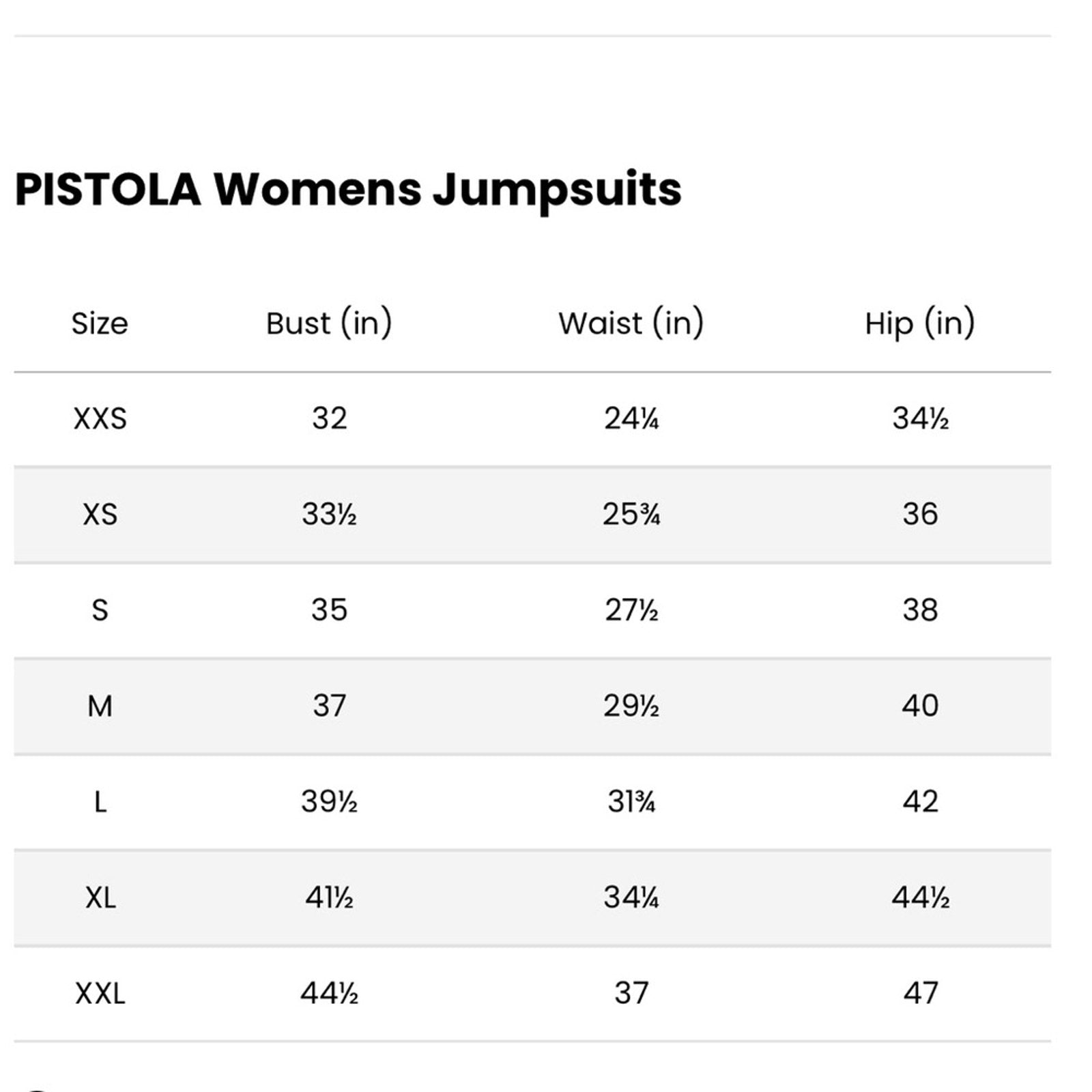This screenshot has height=1092, width=1092.
Task: Select the XL hip value 44½
Action: click(919, 897)
